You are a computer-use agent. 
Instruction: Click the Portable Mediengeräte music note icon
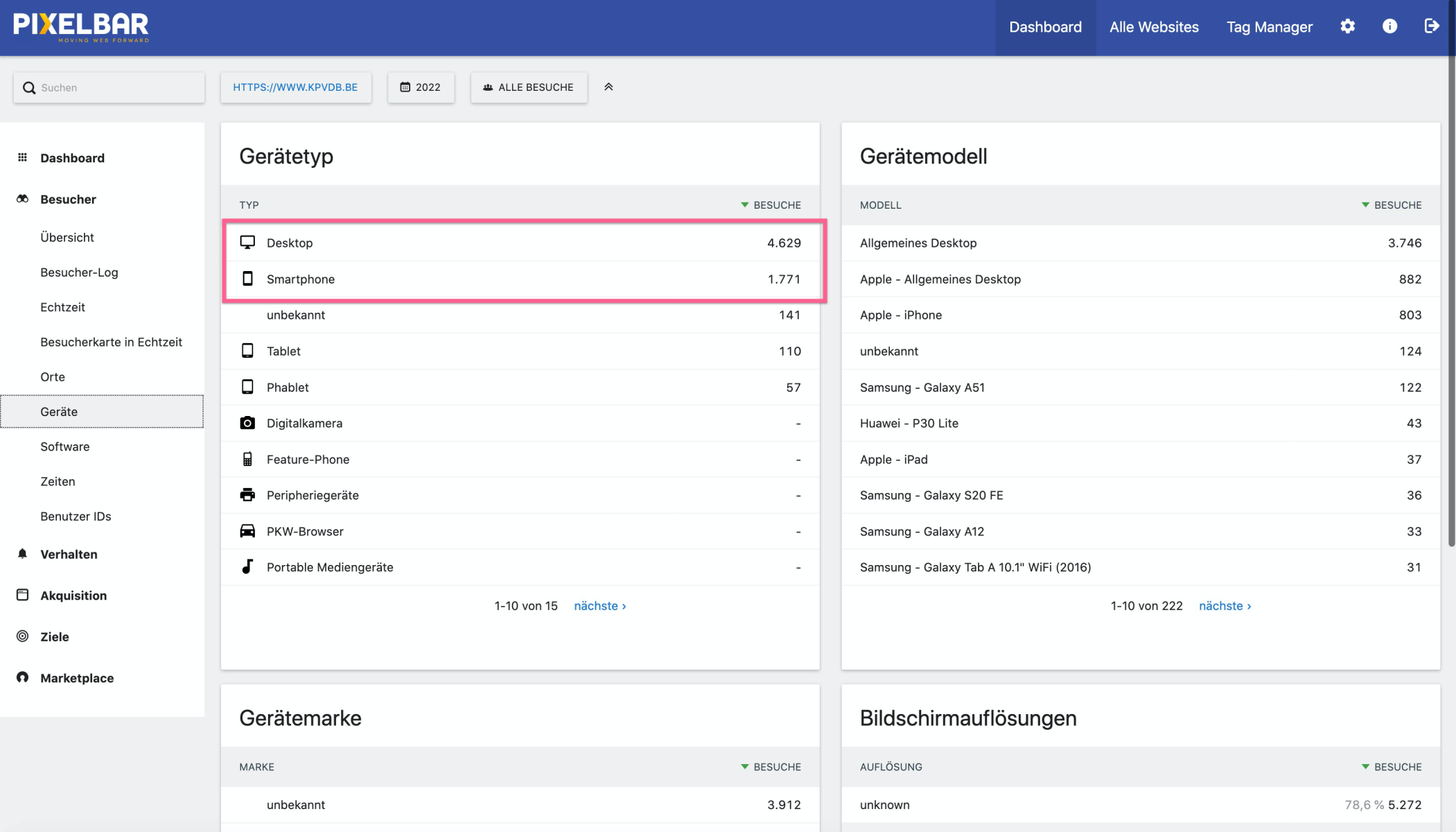tap(247, 567)
